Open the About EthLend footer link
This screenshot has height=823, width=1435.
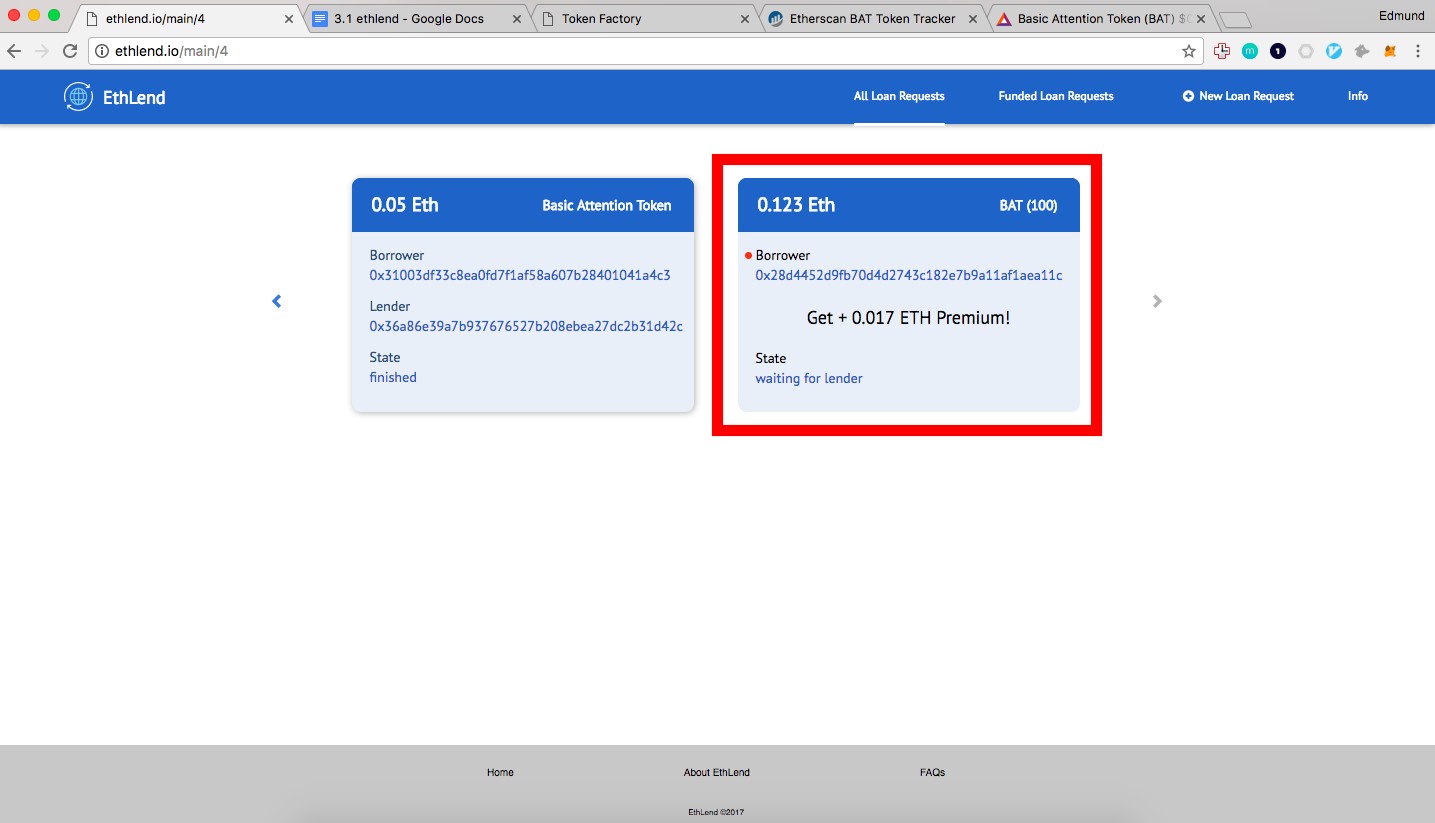pyautogui.click(x=717, y=772)
